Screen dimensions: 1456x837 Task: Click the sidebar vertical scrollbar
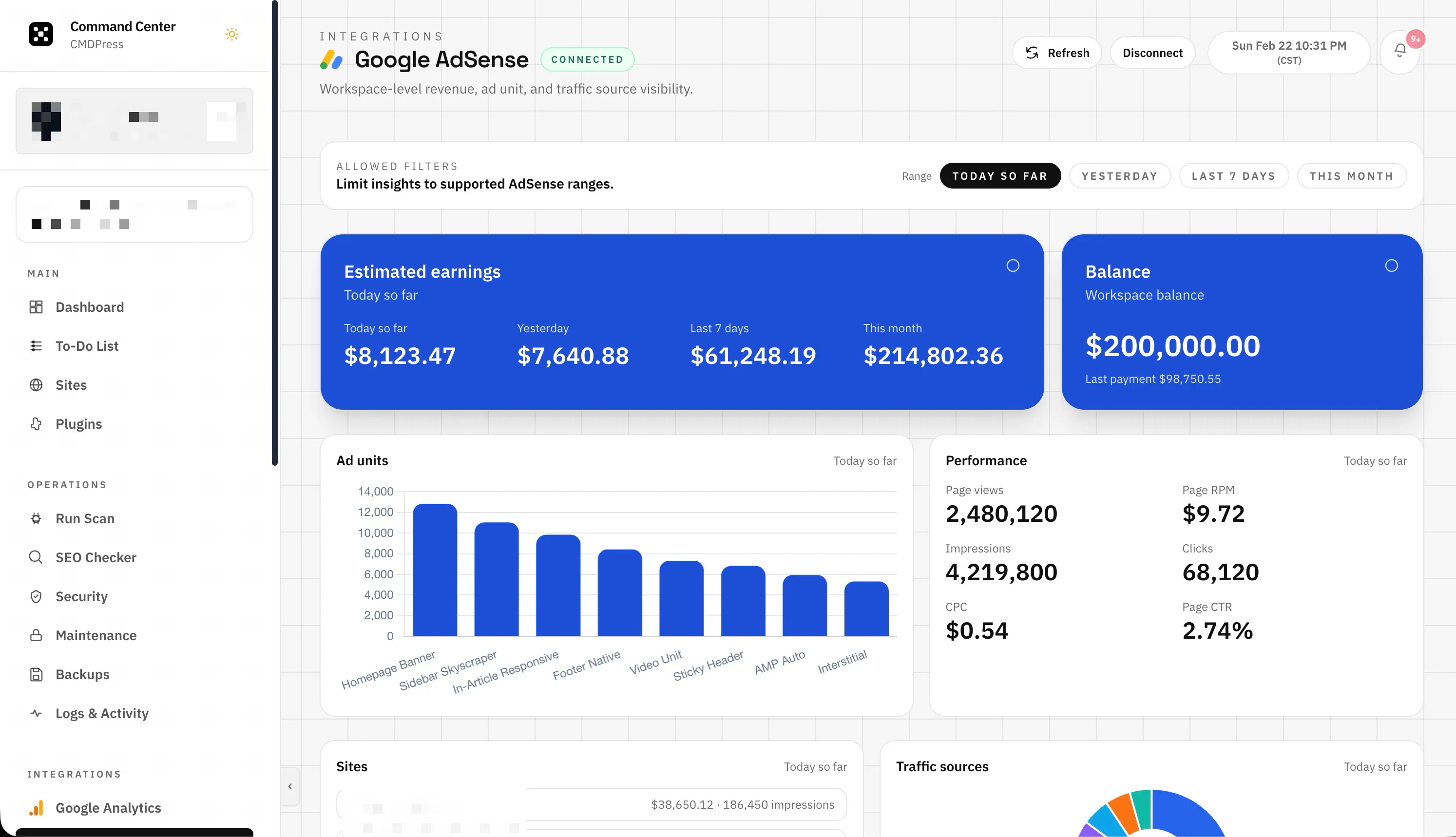click(275, 233)
